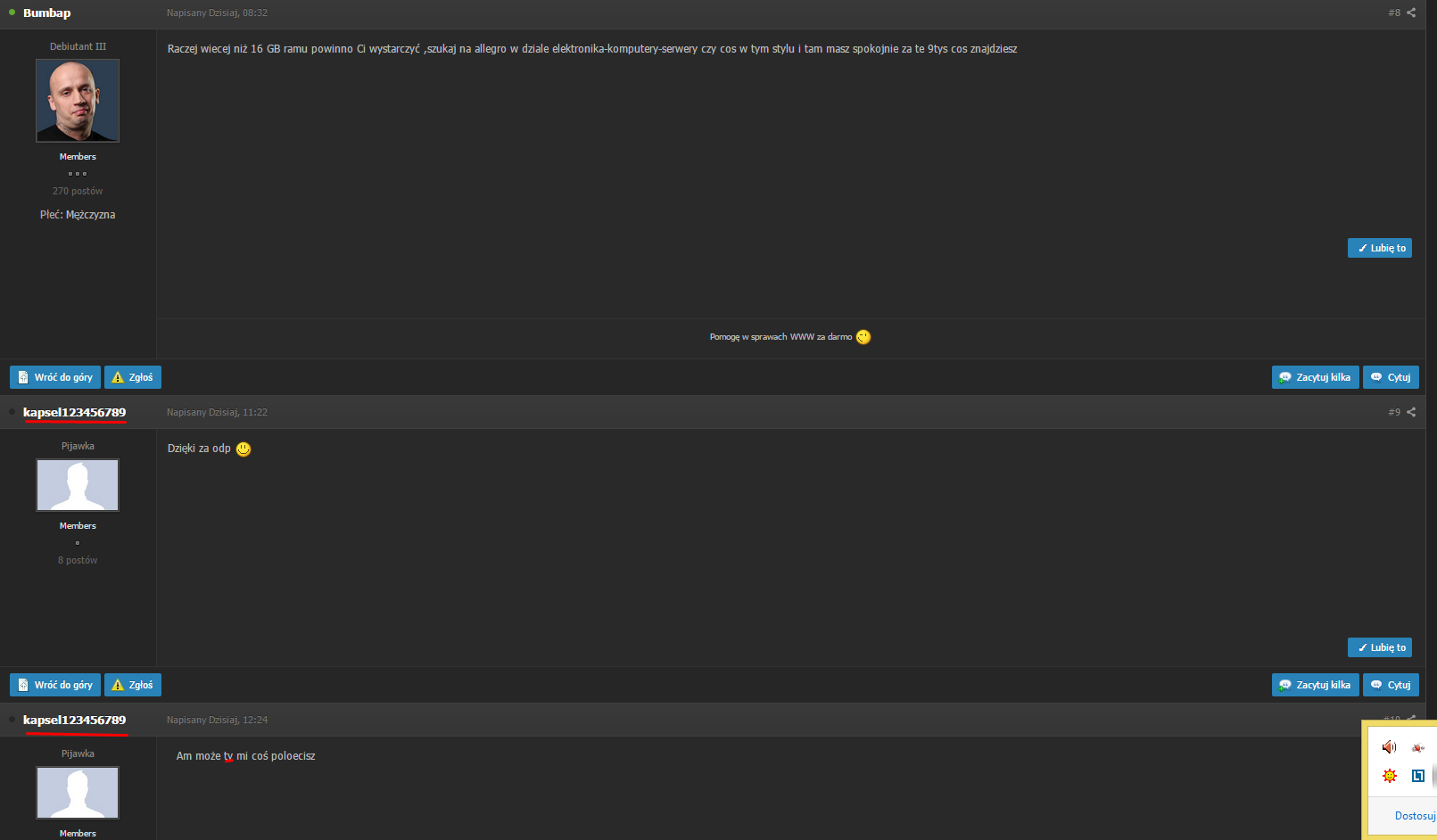This screenshot has width=1437, height=840.
Task: Click the 8 postów count text
Action: click(78, 560)
